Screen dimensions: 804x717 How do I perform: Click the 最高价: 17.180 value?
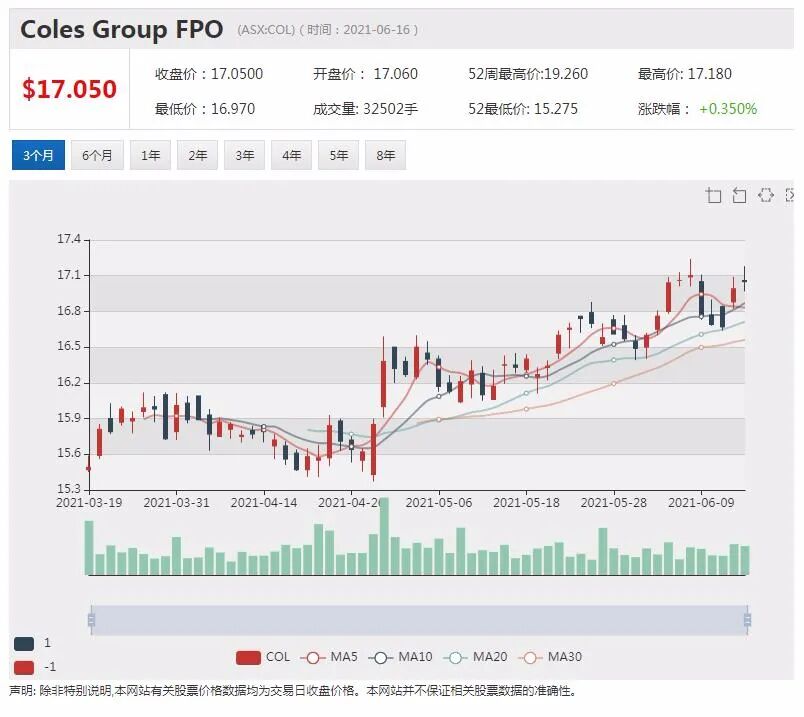[685, 74]
